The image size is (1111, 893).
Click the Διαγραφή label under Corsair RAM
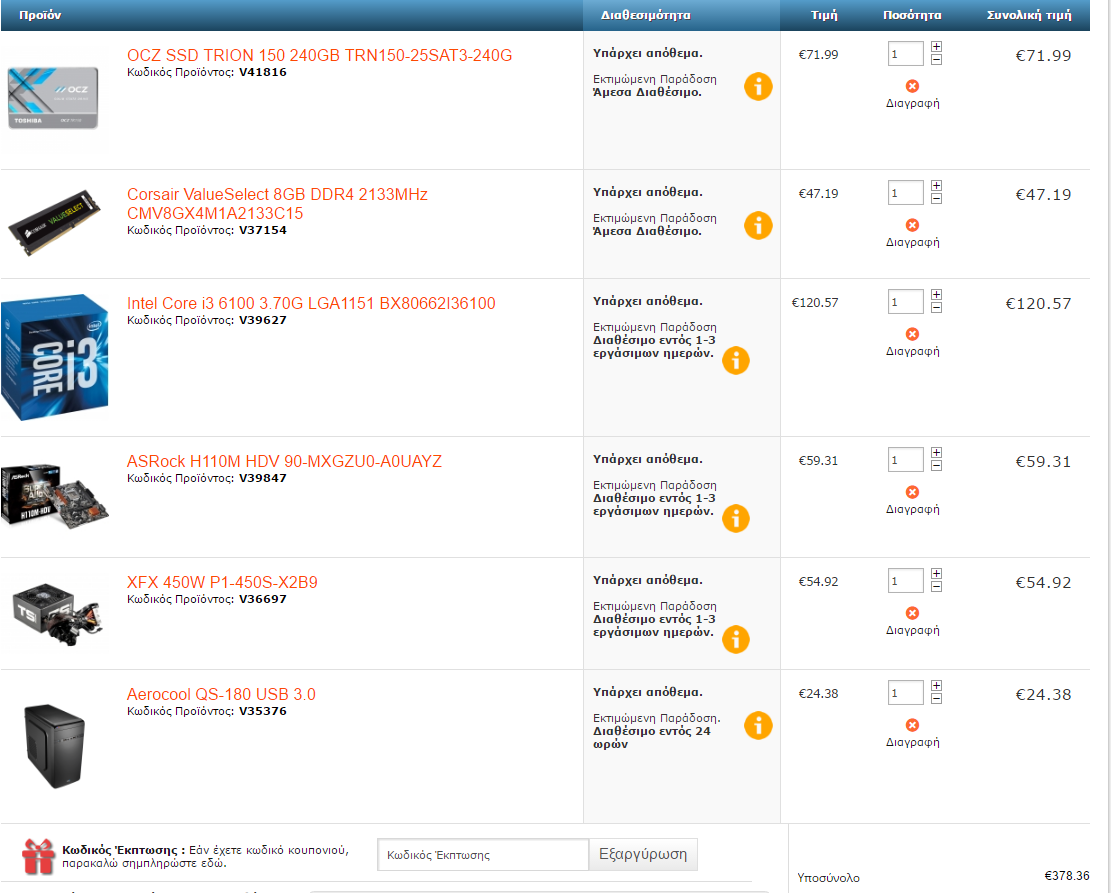pos(913,242)
